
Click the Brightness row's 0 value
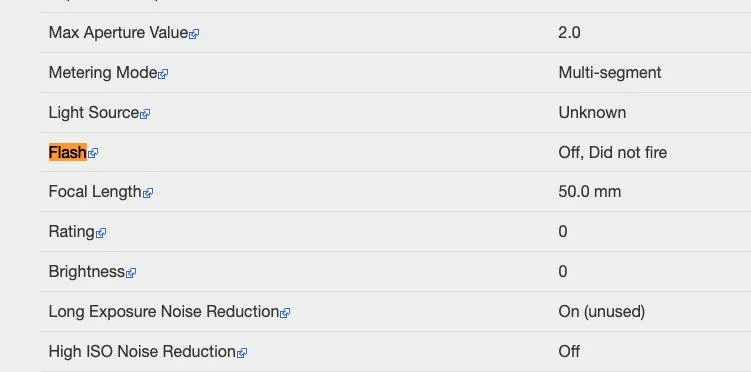563,271
